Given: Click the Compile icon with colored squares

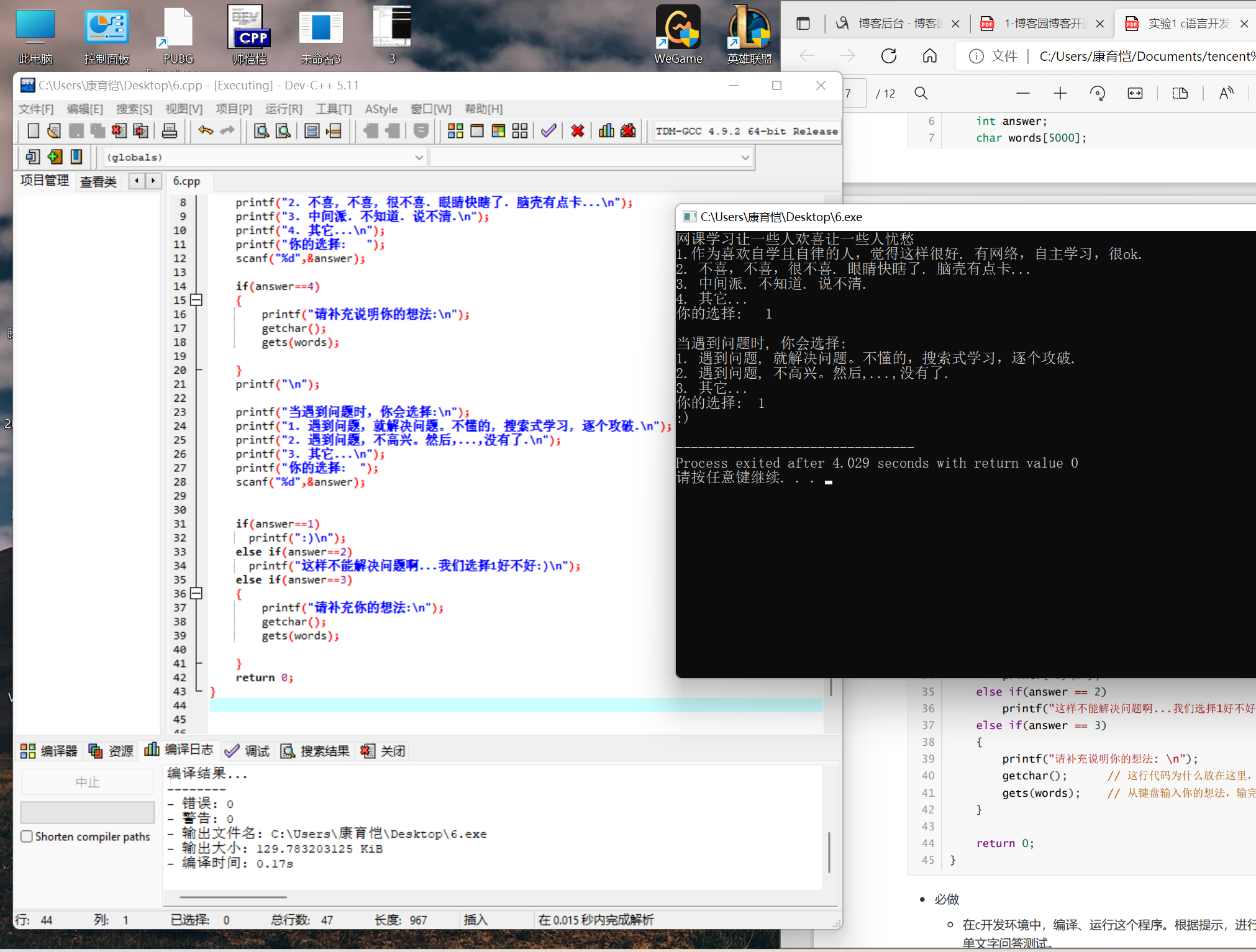Looking at the screenshot, I should point(455,131).
